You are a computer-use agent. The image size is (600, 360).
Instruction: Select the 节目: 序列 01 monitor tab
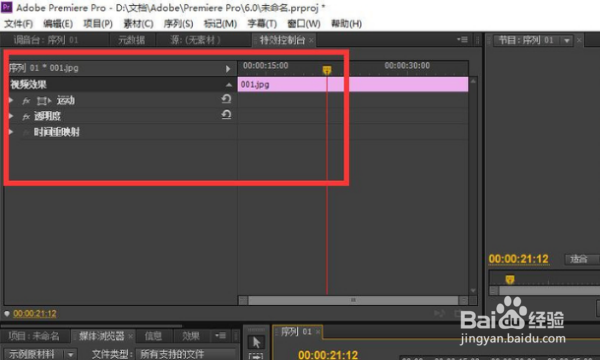coord(527,40)
